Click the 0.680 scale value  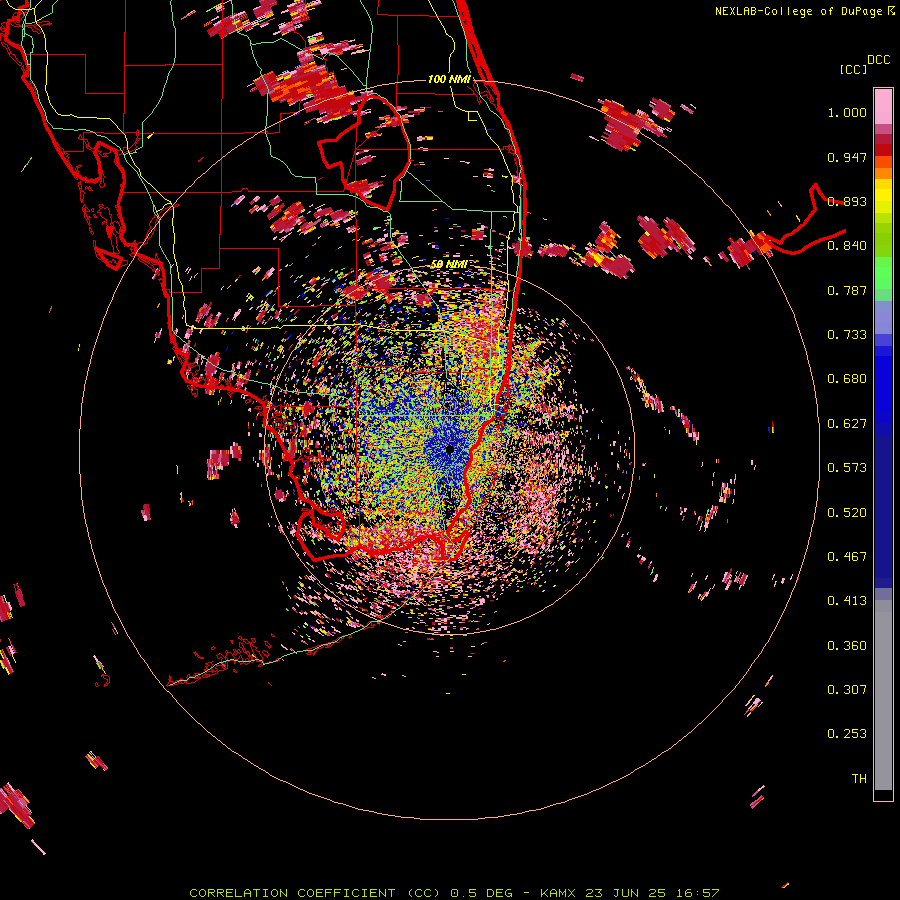click(x=847, y=379)
